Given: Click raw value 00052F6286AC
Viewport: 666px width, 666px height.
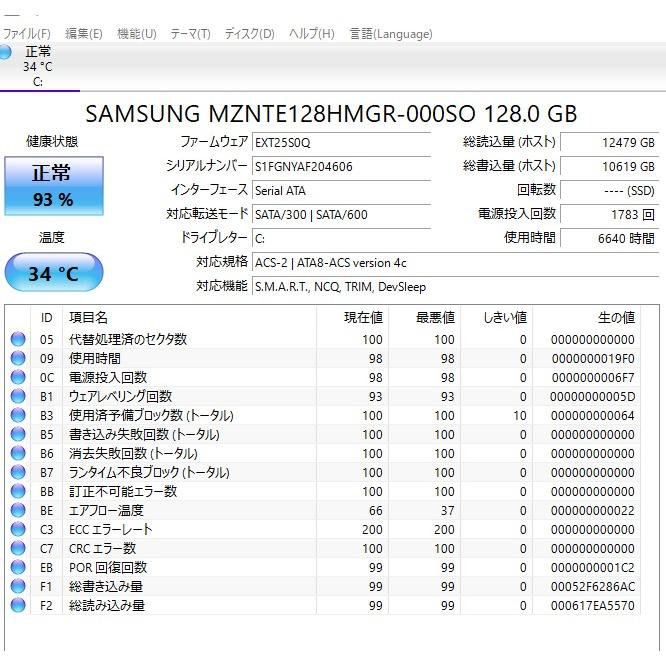Looking at the screenshot, I should [593, 587].
